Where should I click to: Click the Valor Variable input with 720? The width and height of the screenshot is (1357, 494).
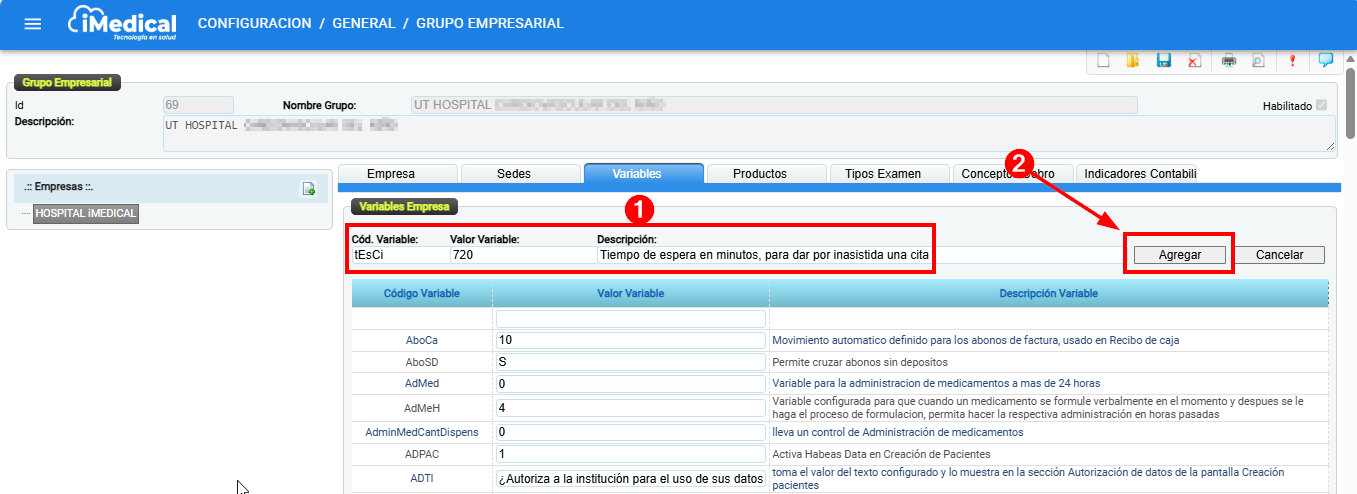click(x=520, y=255)
